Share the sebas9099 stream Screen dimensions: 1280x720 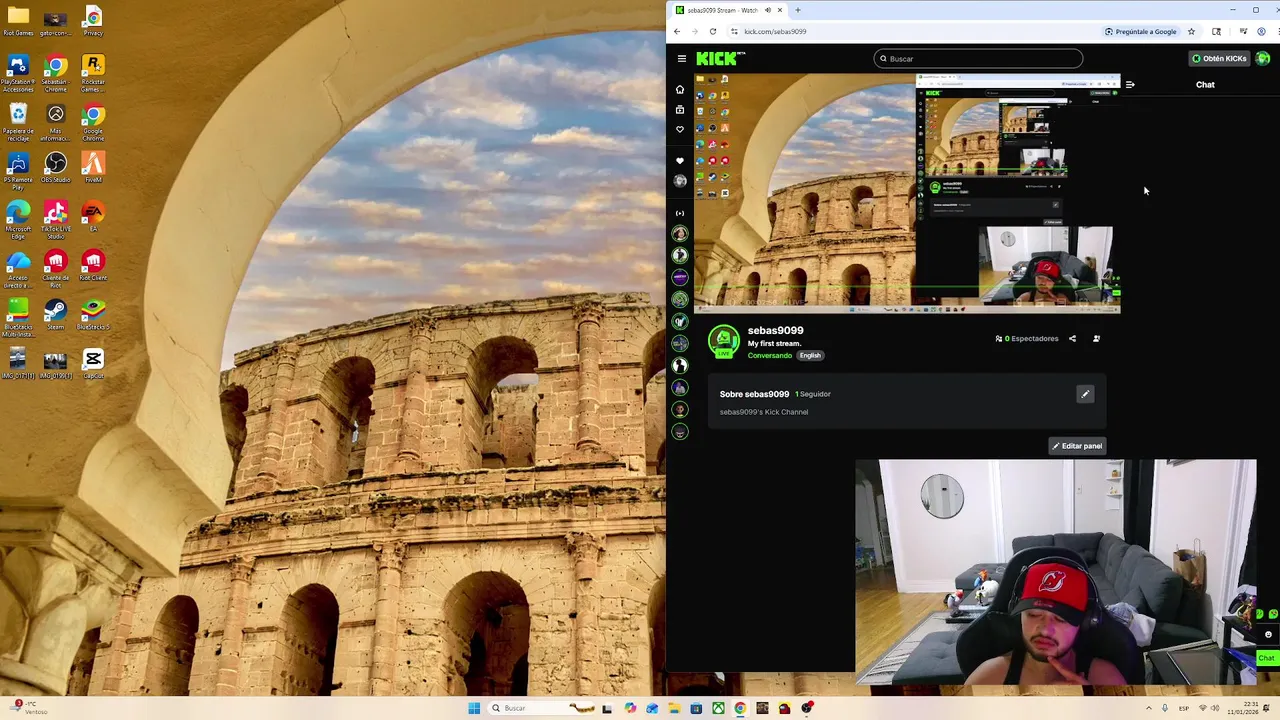tap(1072, 339)
